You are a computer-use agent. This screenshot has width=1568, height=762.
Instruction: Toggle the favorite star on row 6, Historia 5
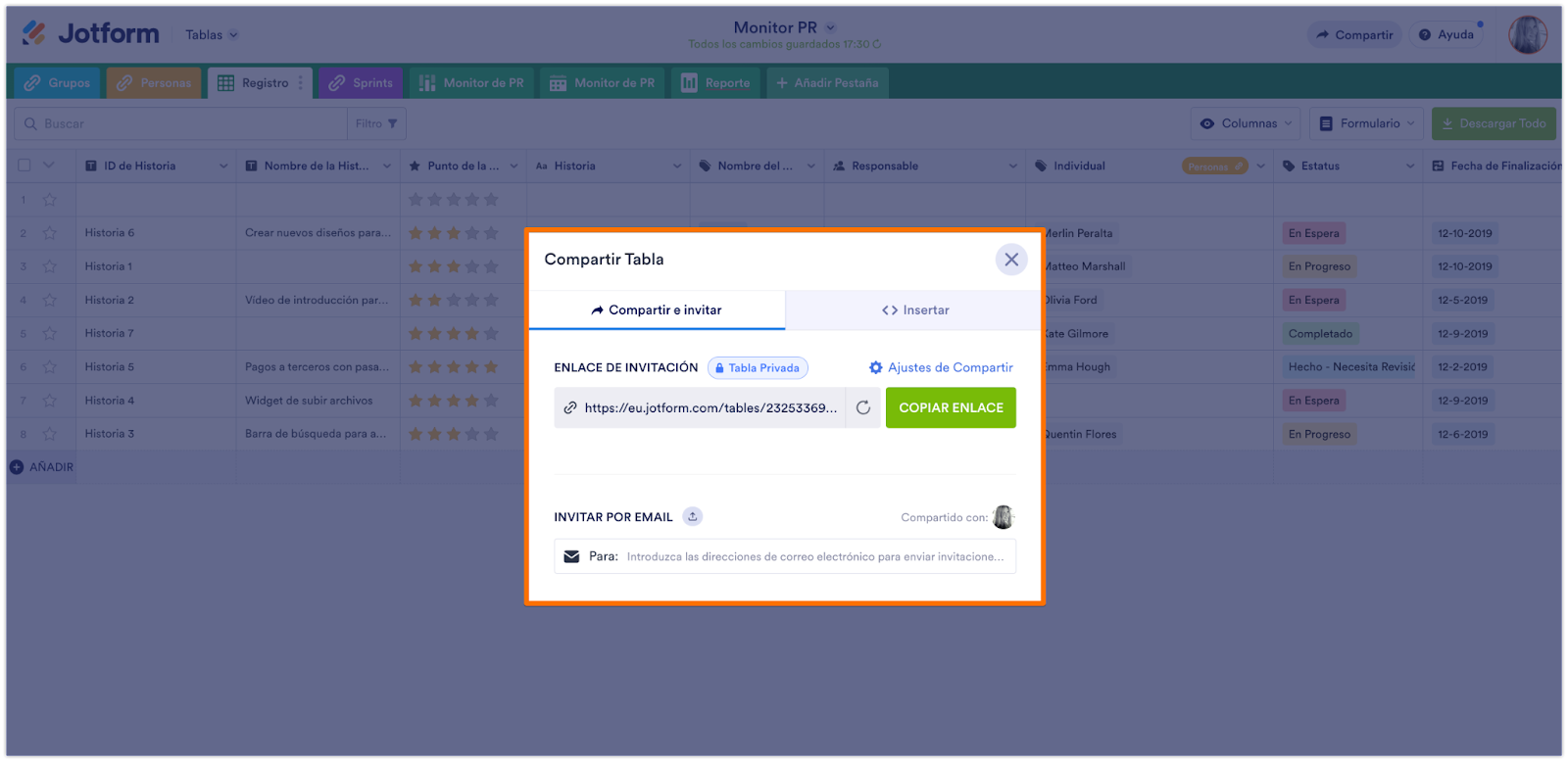point(50,367)
